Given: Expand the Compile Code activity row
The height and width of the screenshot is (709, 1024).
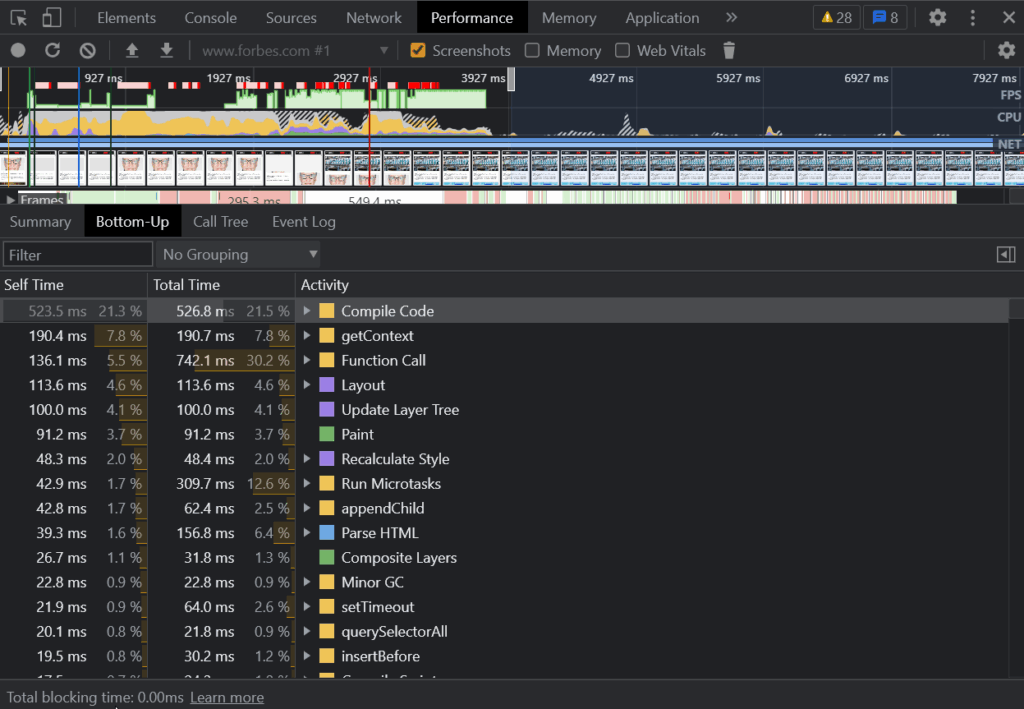Looking at the screenshot, I should [x=306, y=311].
